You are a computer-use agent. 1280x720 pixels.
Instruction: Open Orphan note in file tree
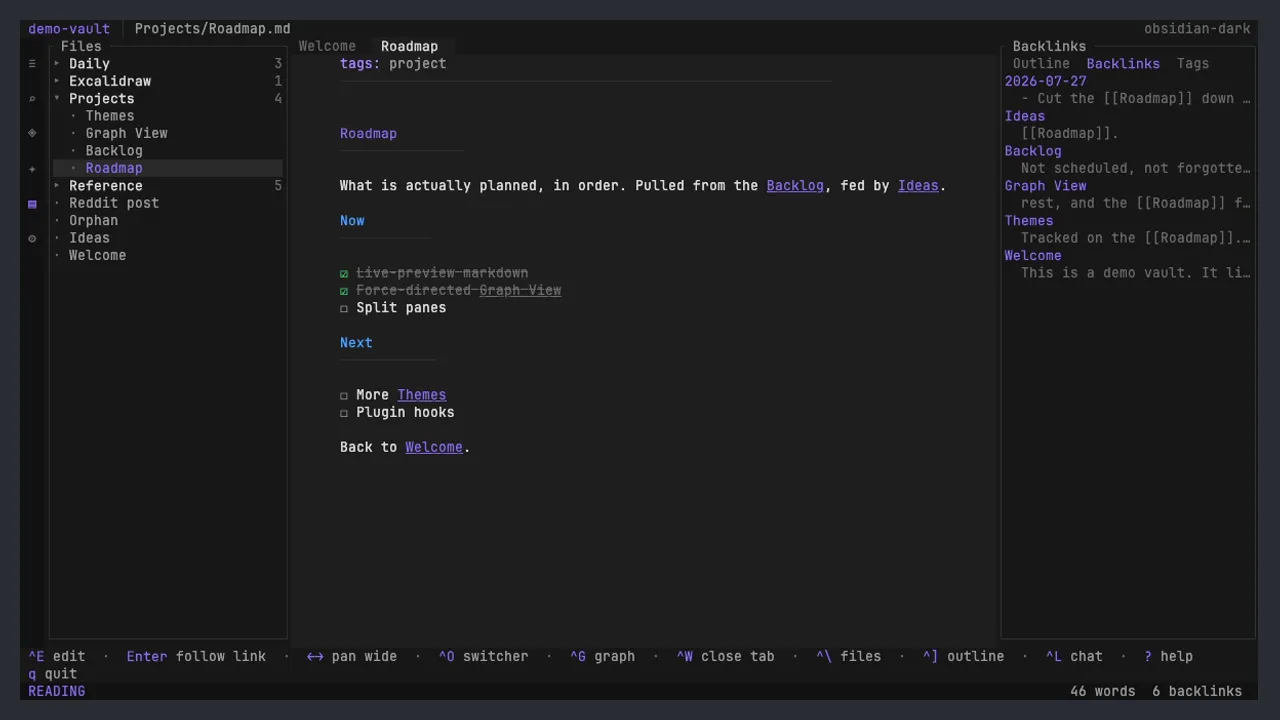[x=94, y=221]
